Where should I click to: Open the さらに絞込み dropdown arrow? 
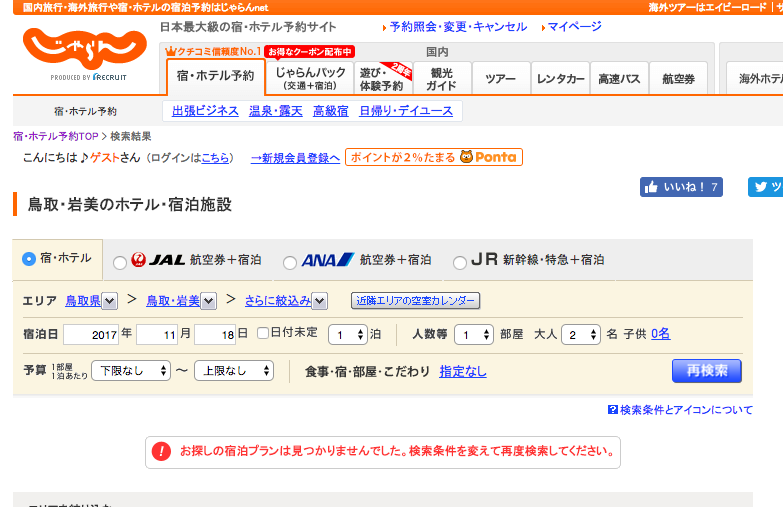(320, 301)
